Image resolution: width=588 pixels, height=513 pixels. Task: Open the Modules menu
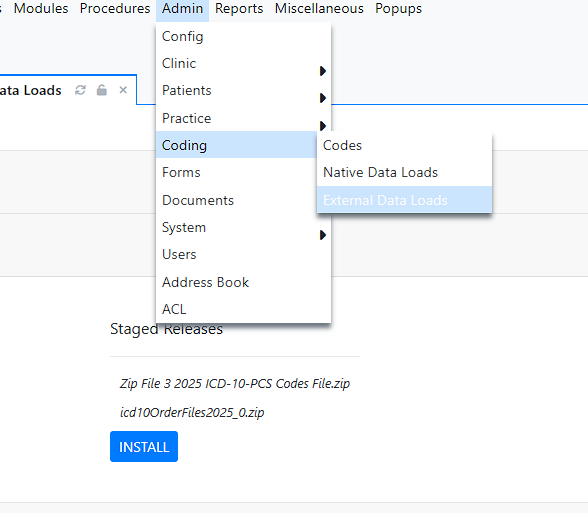pos(41,9)
